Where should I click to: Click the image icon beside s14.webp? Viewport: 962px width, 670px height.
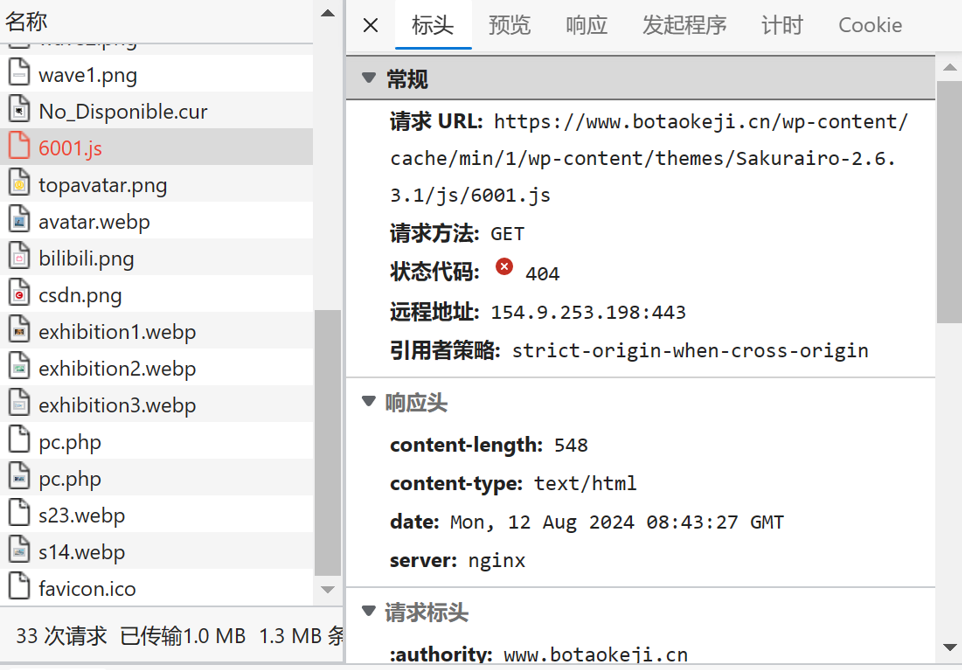21,551
